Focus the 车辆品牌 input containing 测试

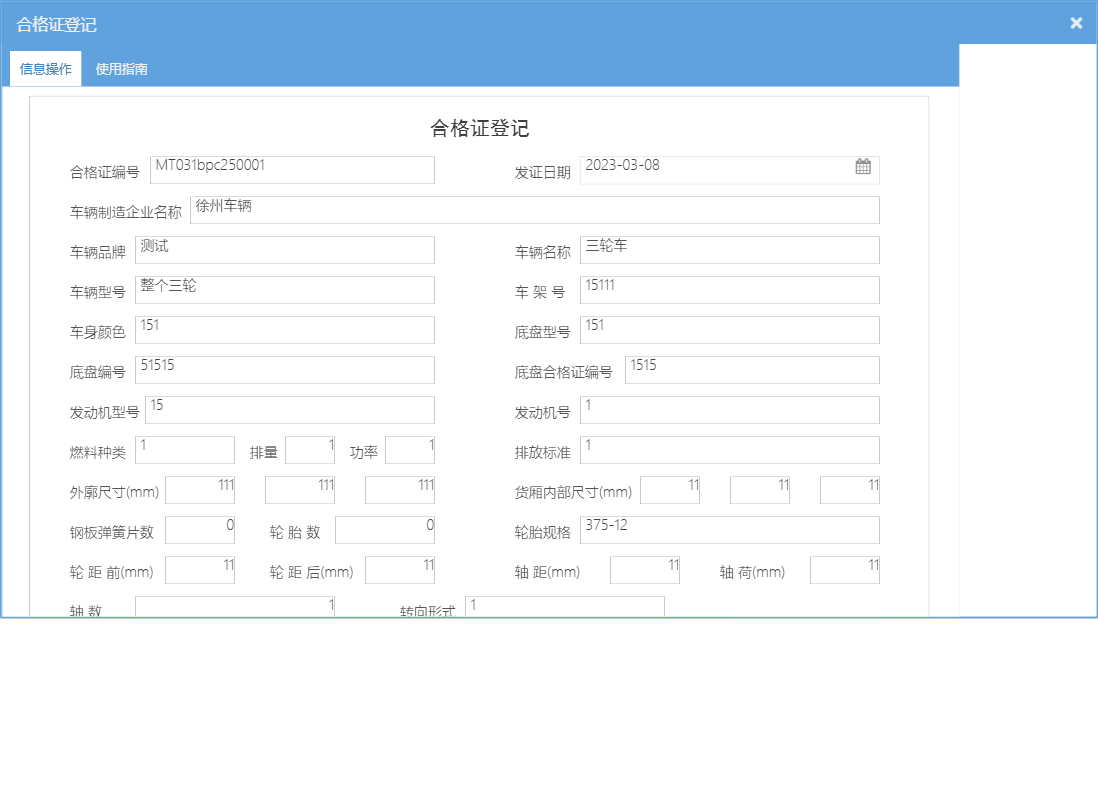click(285, 249)
